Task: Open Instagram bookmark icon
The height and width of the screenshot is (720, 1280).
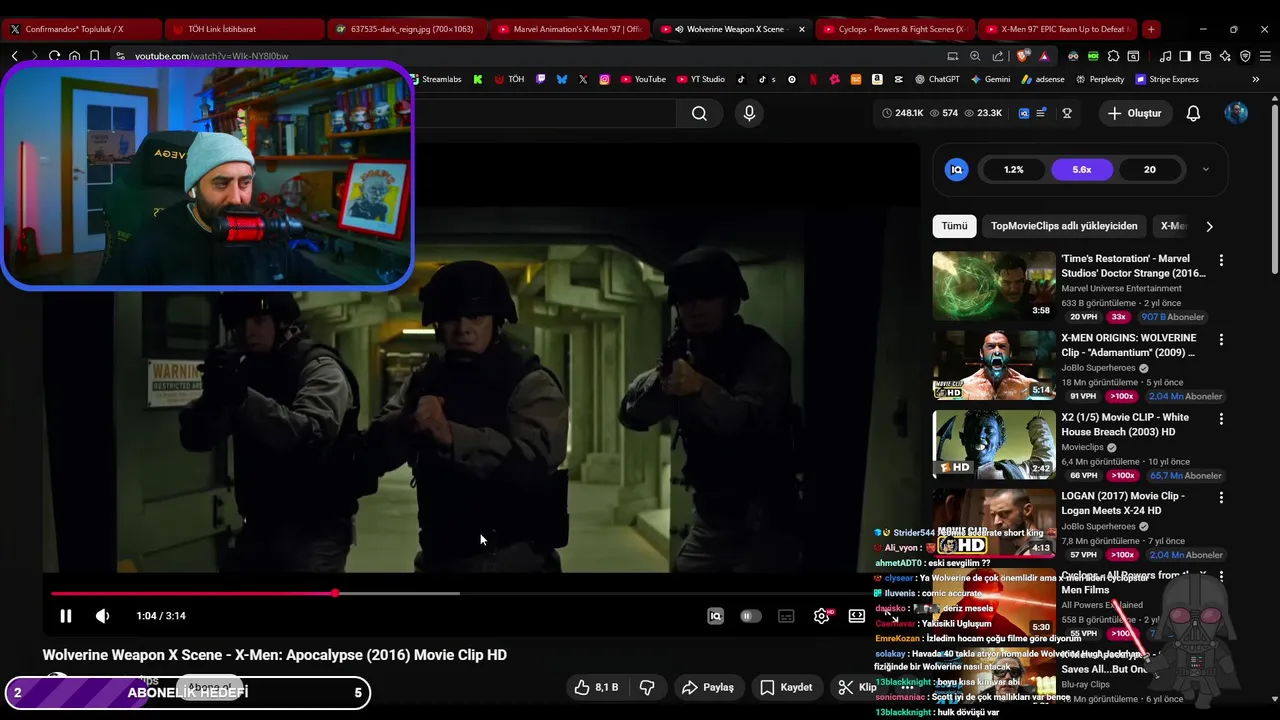Action: [x=604, y=79]
